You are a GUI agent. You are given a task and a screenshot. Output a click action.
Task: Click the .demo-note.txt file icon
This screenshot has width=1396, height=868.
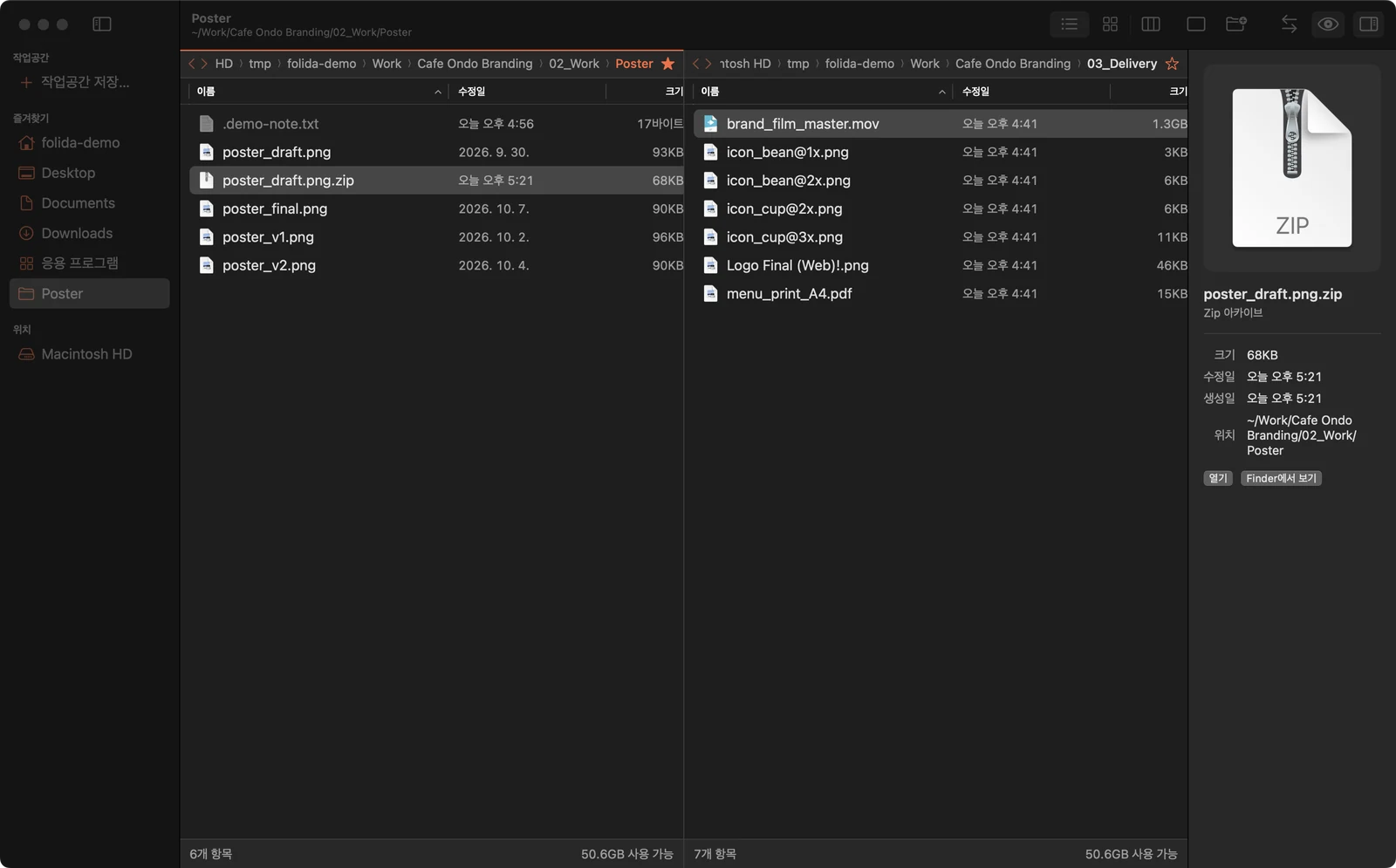click(206, 124)
